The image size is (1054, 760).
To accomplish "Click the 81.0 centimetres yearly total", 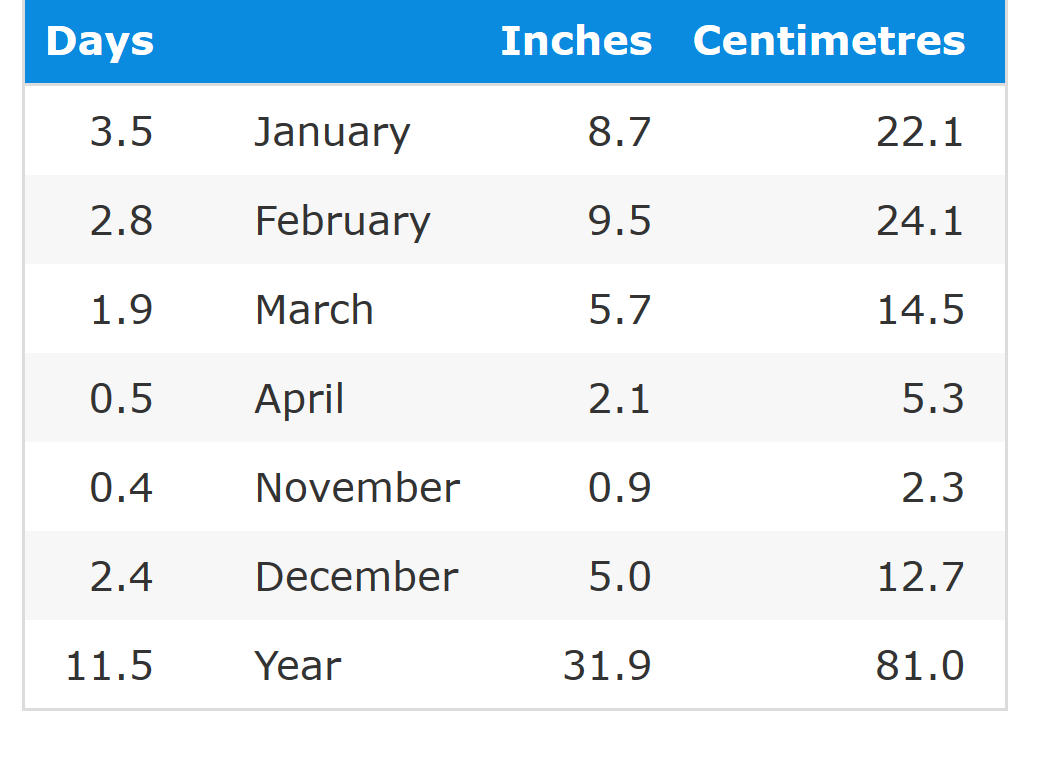I will (920, 666).
